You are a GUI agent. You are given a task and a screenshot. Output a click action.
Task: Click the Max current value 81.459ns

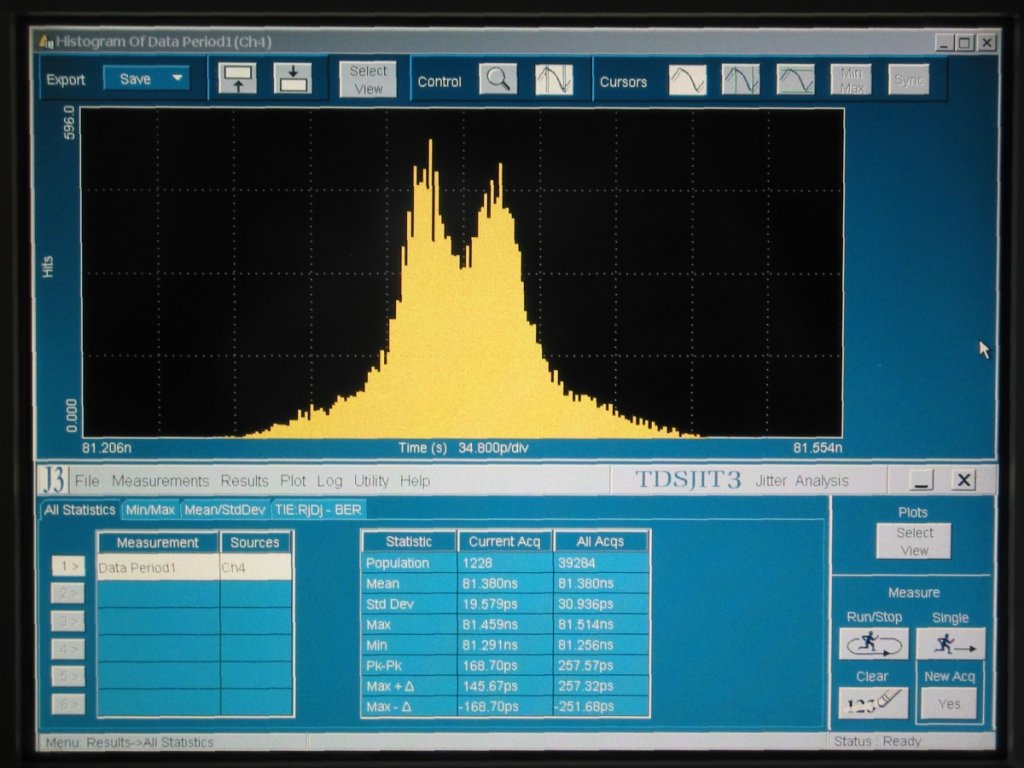(x=505, y=624)
